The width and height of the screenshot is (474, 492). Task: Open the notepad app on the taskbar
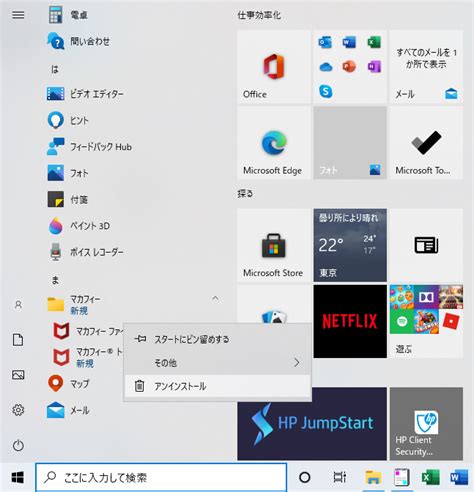click(x=402, y=477)
